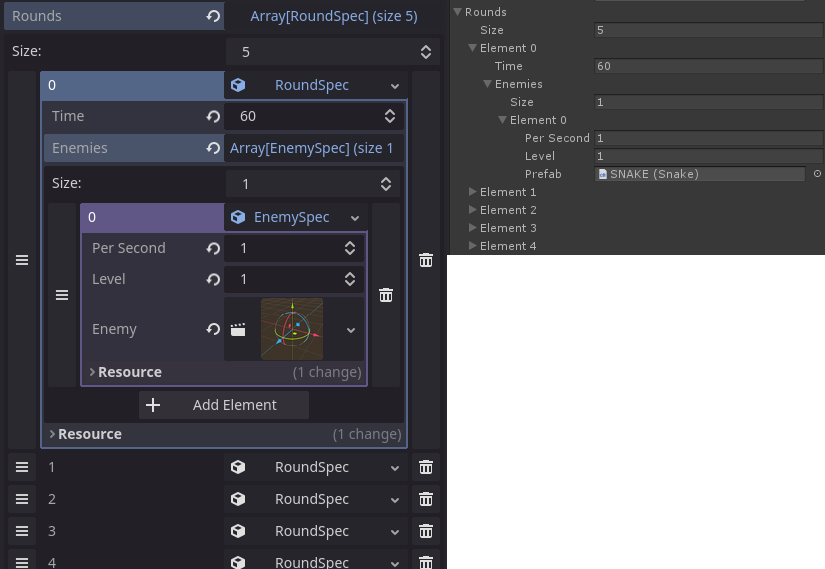
Task: Click the Unity Prefab object picker circle
Action: coord(817,174)
